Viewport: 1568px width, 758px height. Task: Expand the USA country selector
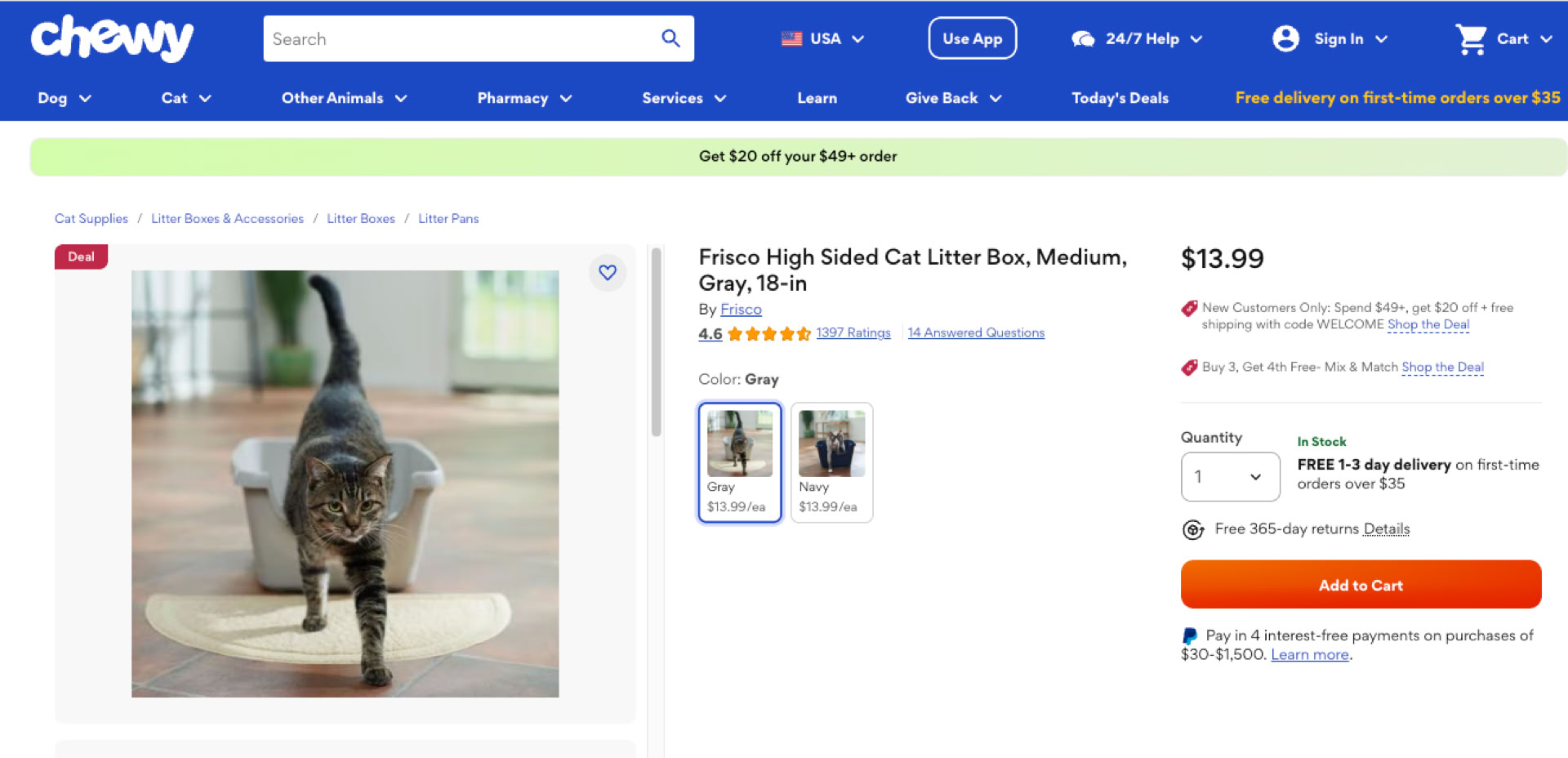pos(858,38)
